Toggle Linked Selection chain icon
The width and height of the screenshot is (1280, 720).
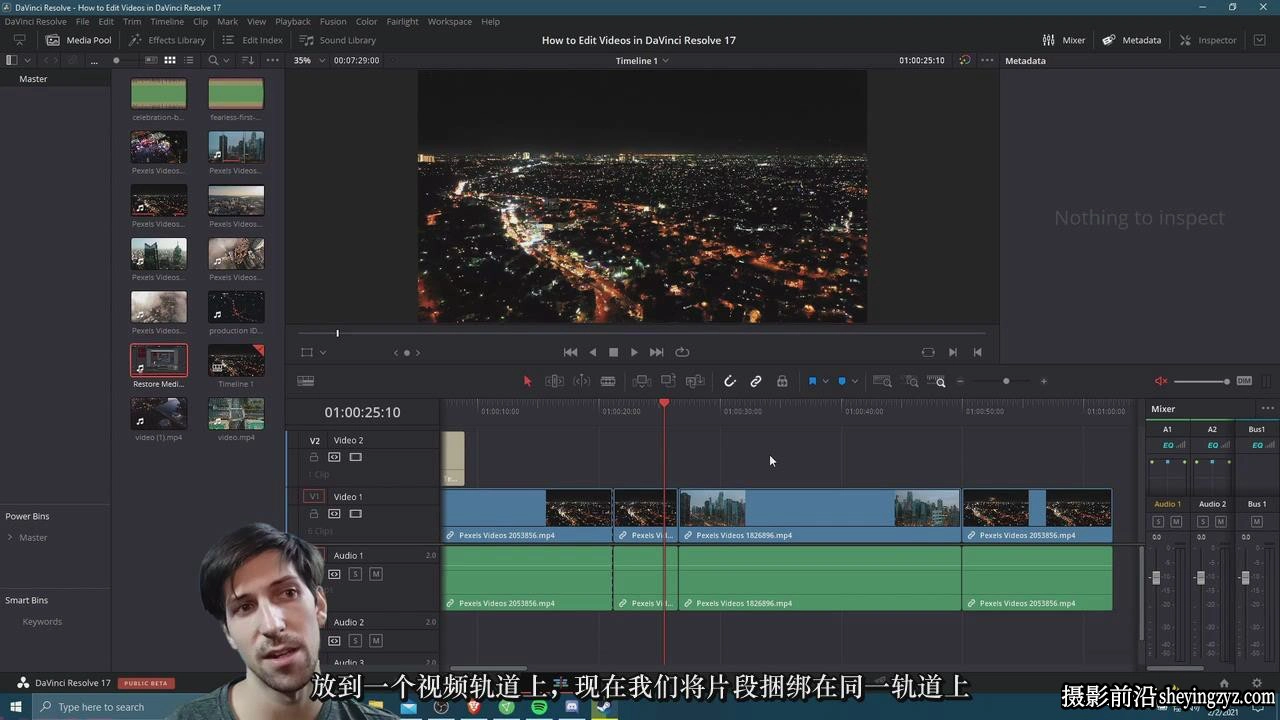click(x=756, y=381)
